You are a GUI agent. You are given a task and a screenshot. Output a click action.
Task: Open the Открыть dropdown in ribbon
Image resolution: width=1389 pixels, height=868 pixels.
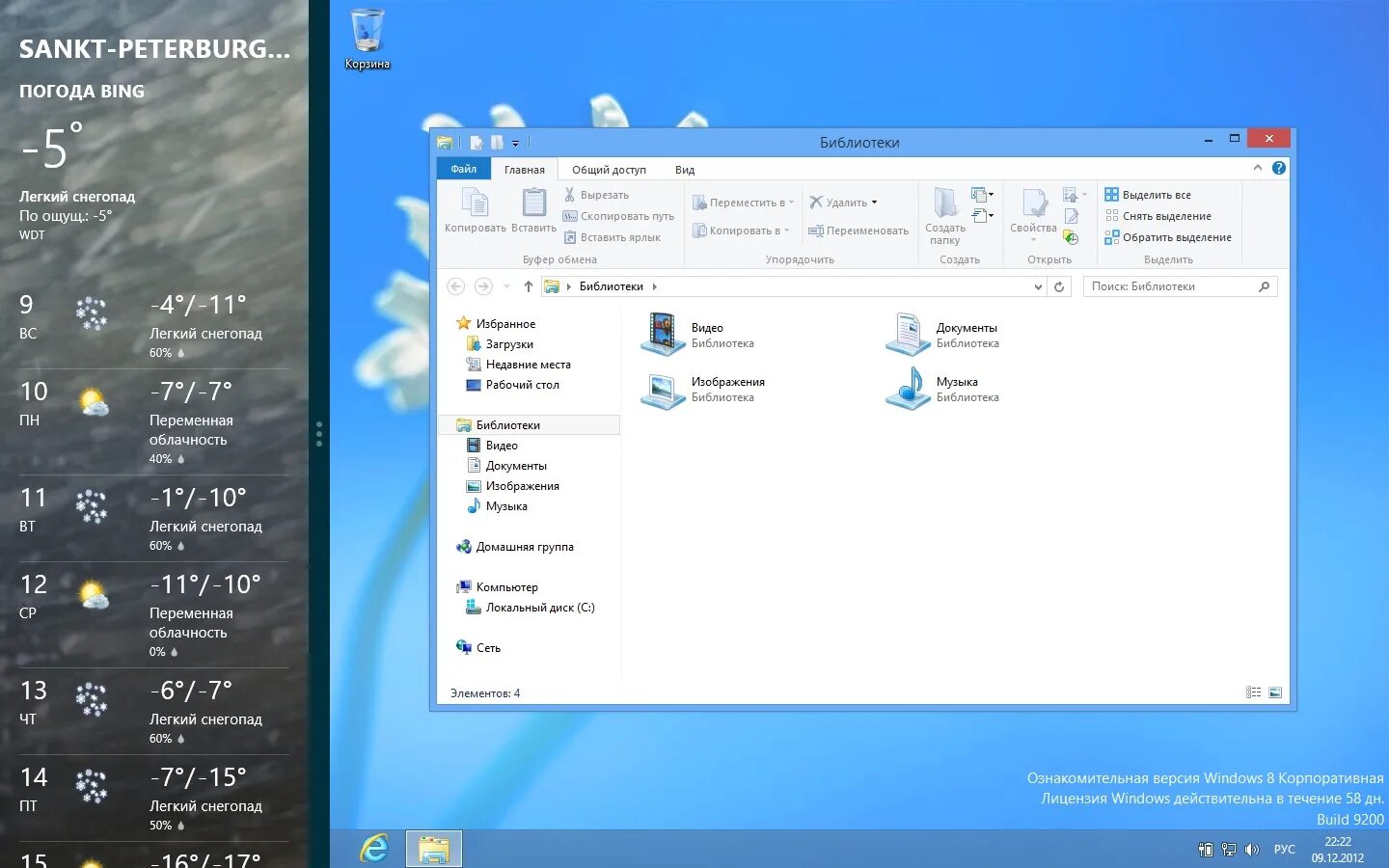tap(1075, 195)
